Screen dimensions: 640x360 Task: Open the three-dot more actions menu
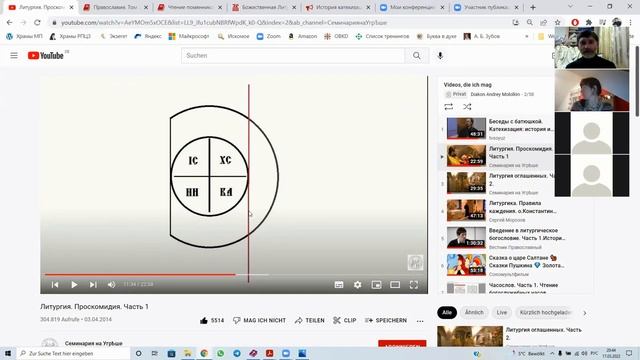click(x=420, y=321)
